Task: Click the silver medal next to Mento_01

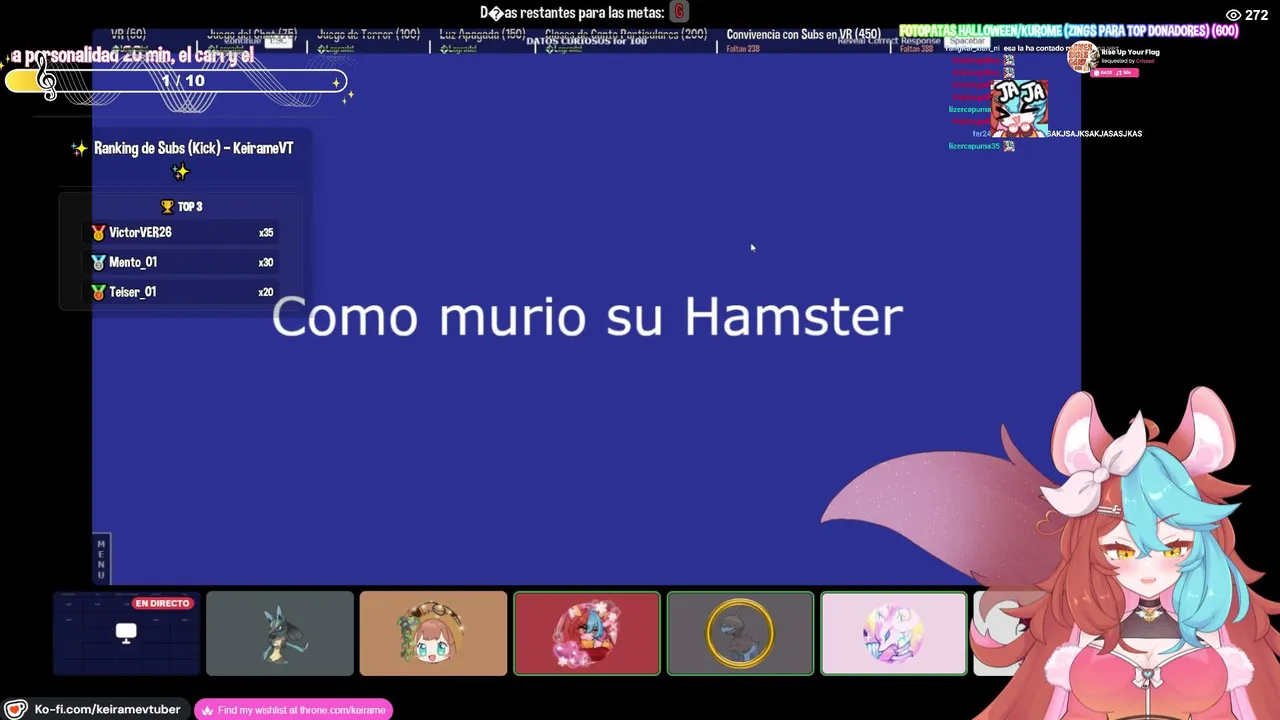Action: click(x=98, y=262)
